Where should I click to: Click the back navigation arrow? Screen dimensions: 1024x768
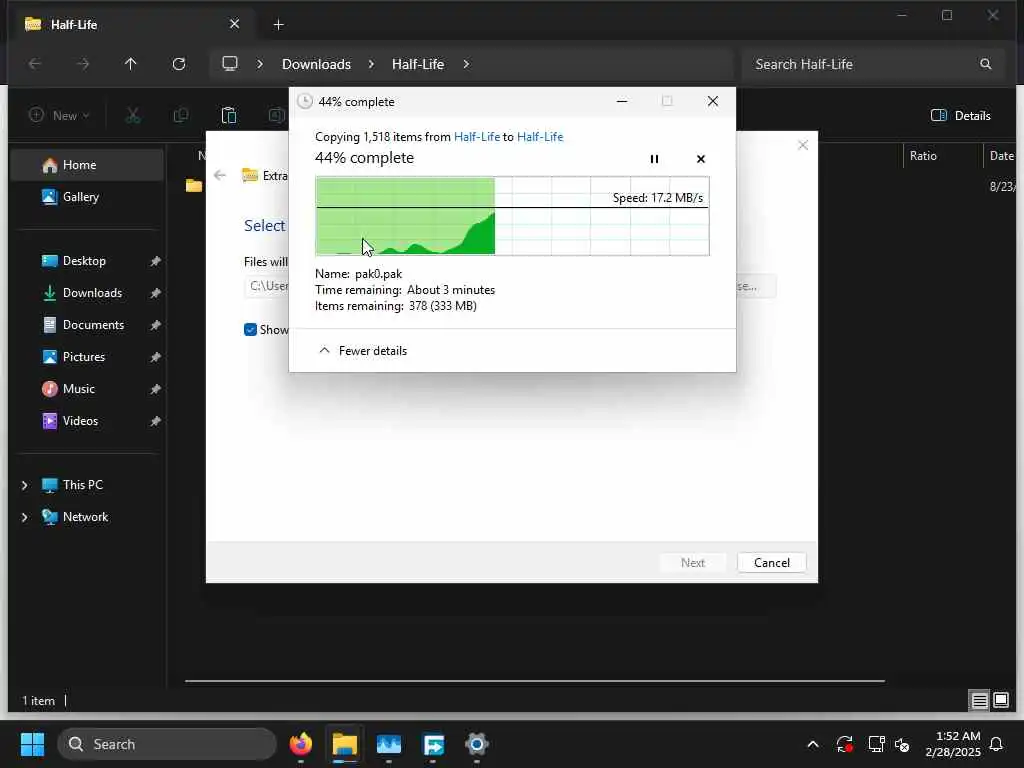(x=35, y=64)
